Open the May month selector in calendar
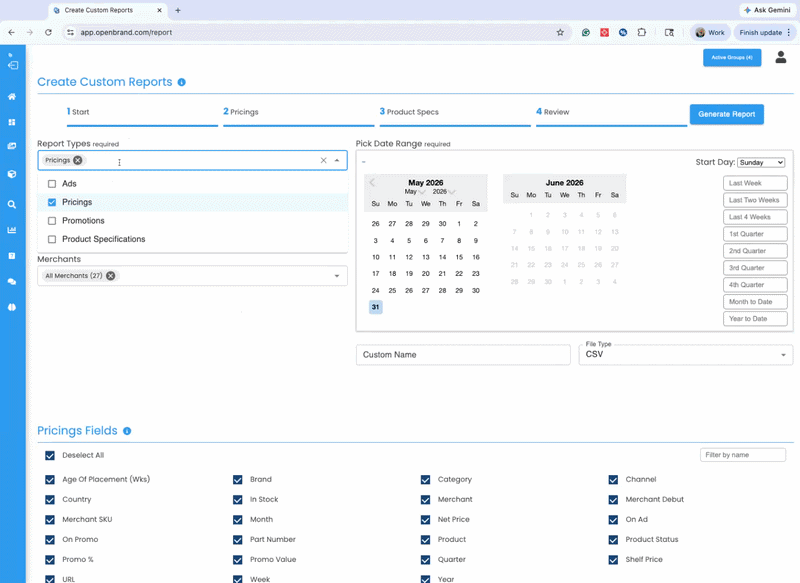 pos(414,192)
